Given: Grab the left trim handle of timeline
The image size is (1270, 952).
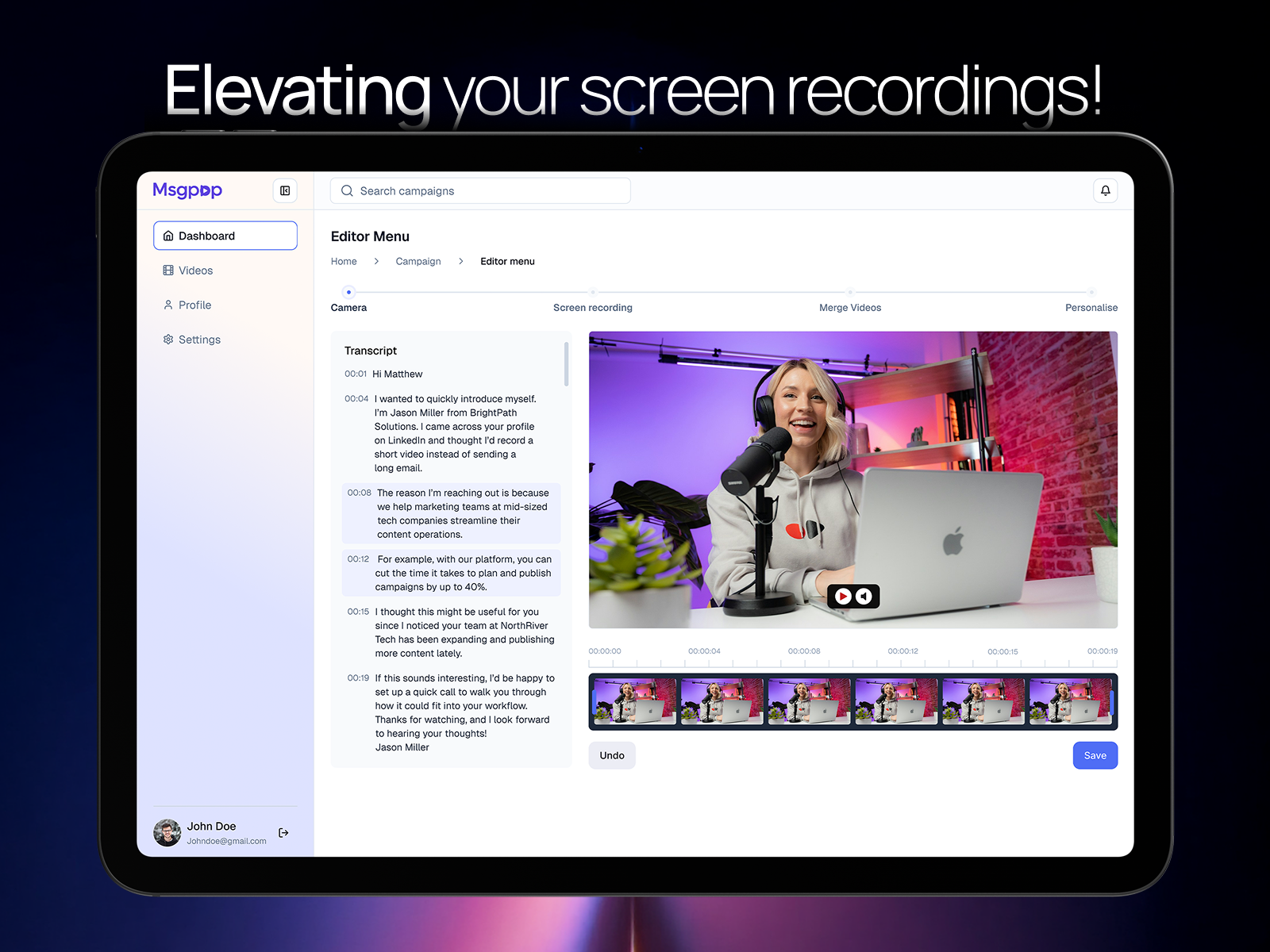Looking at the screenshot, I should click(593, 701).
